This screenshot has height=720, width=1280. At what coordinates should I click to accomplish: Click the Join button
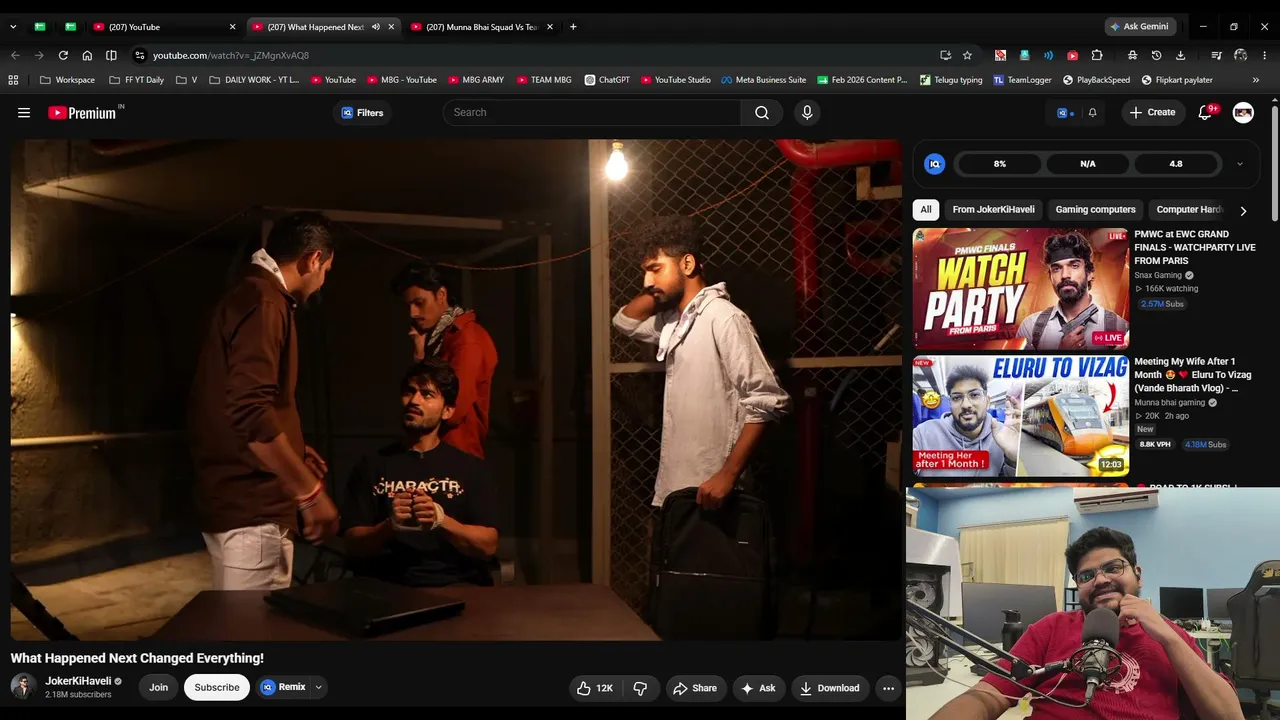[x=159, y=688]
